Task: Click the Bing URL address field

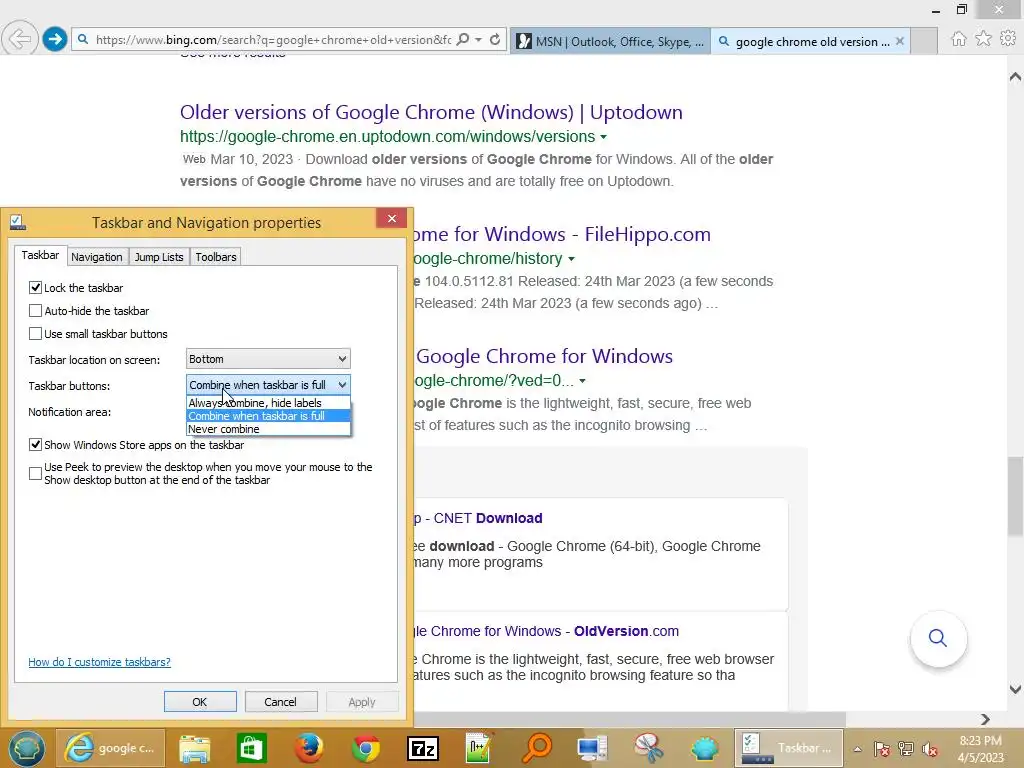Action: pos(273,40)
